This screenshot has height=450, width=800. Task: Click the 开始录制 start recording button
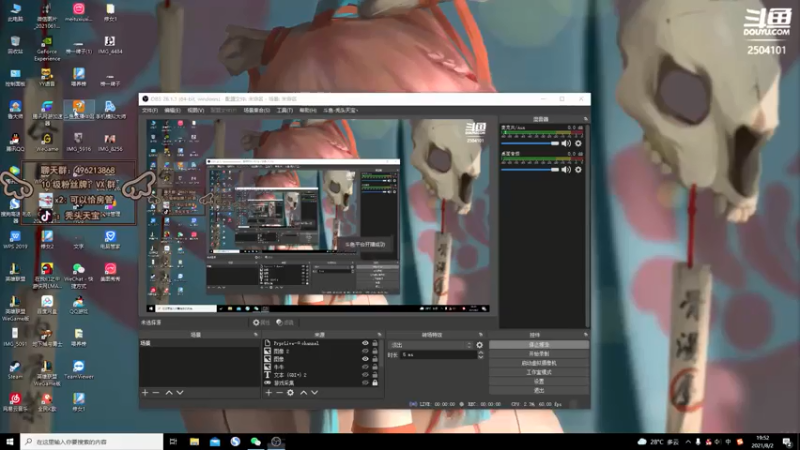[x=539, y=354]
